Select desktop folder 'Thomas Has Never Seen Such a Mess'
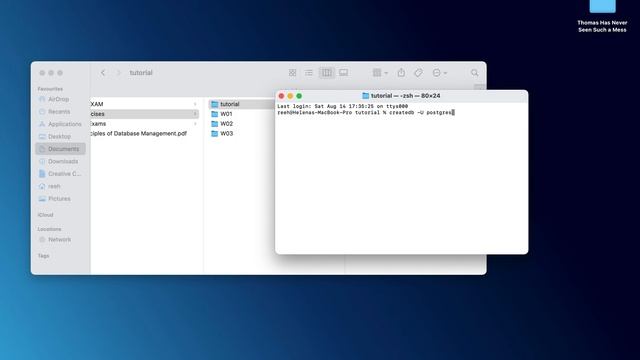Viewport: 640px width, 360px height. [602, 16]
